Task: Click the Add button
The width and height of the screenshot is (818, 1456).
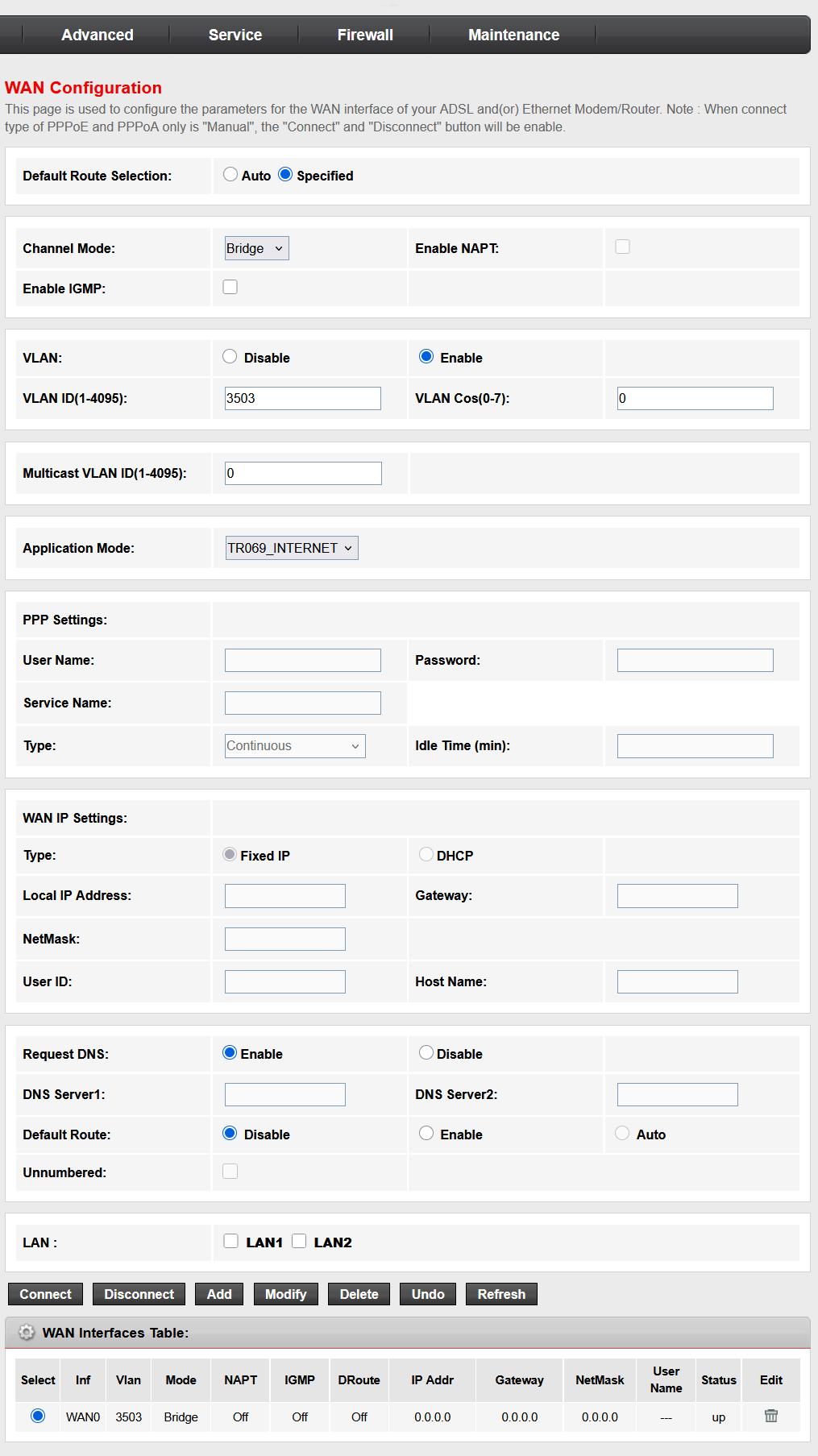Action: 219,1294
